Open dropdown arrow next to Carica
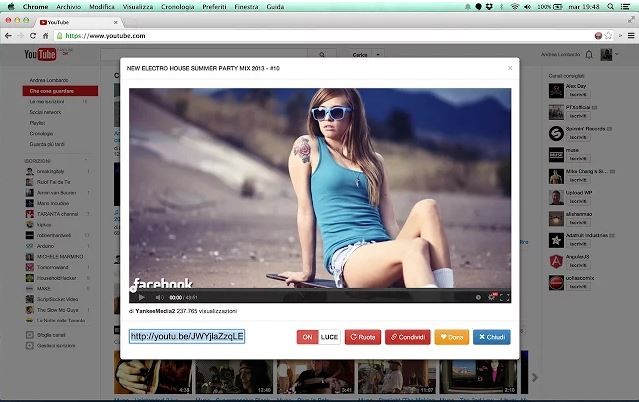The image size is (639, 402). tap(378, 55)
